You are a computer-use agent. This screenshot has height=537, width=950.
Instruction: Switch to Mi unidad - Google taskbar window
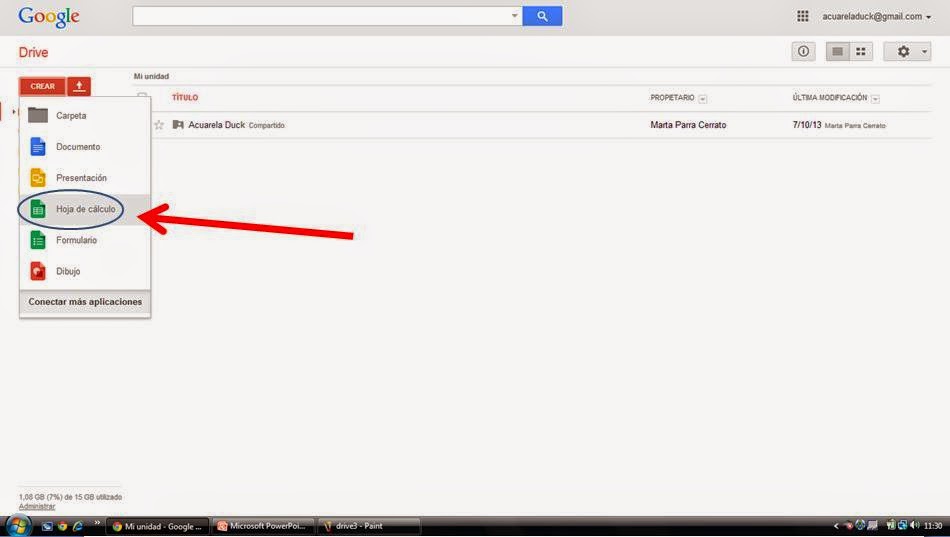pyautogui.click(x=158, y=526)
